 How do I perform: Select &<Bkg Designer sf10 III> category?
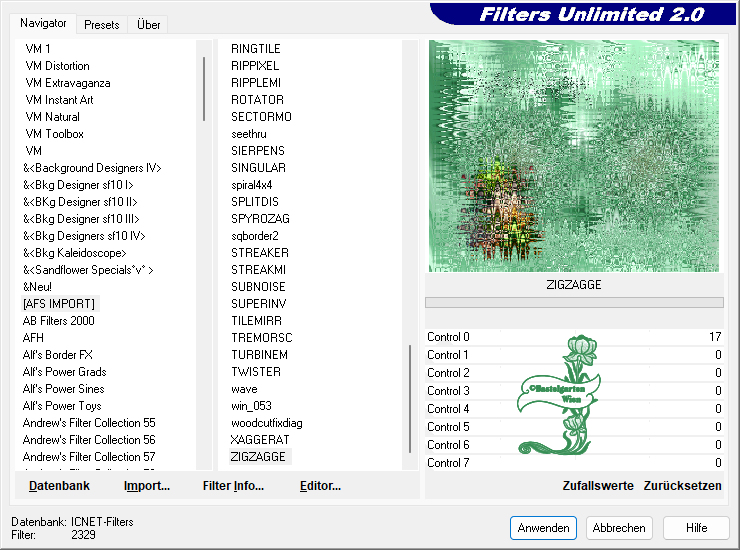[81, 219]
